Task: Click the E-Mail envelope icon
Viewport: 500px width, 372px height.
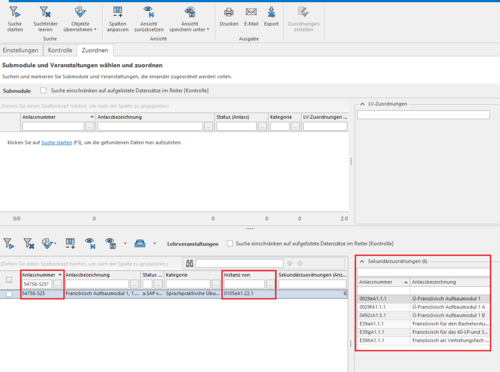Action: 251,12
